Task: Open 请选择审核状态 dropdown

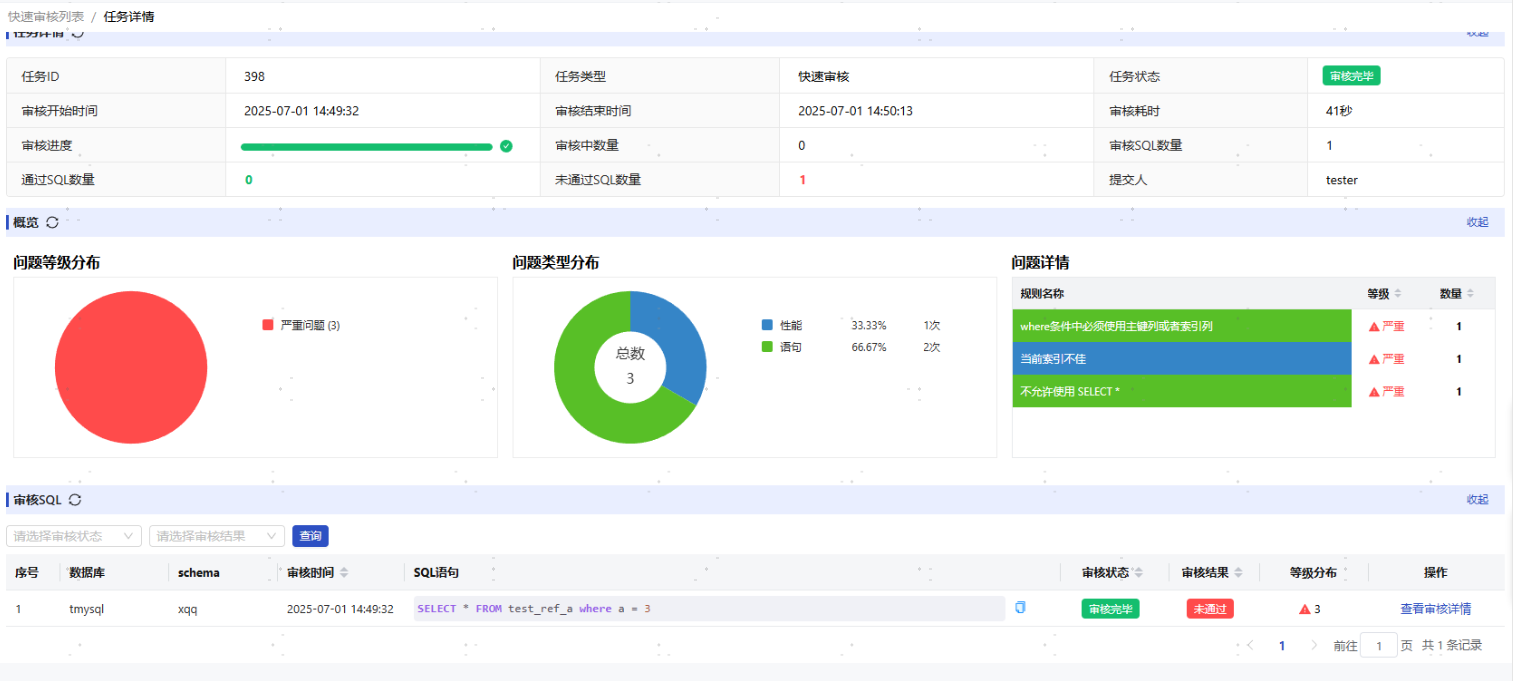Action: (x=74, y=536)
